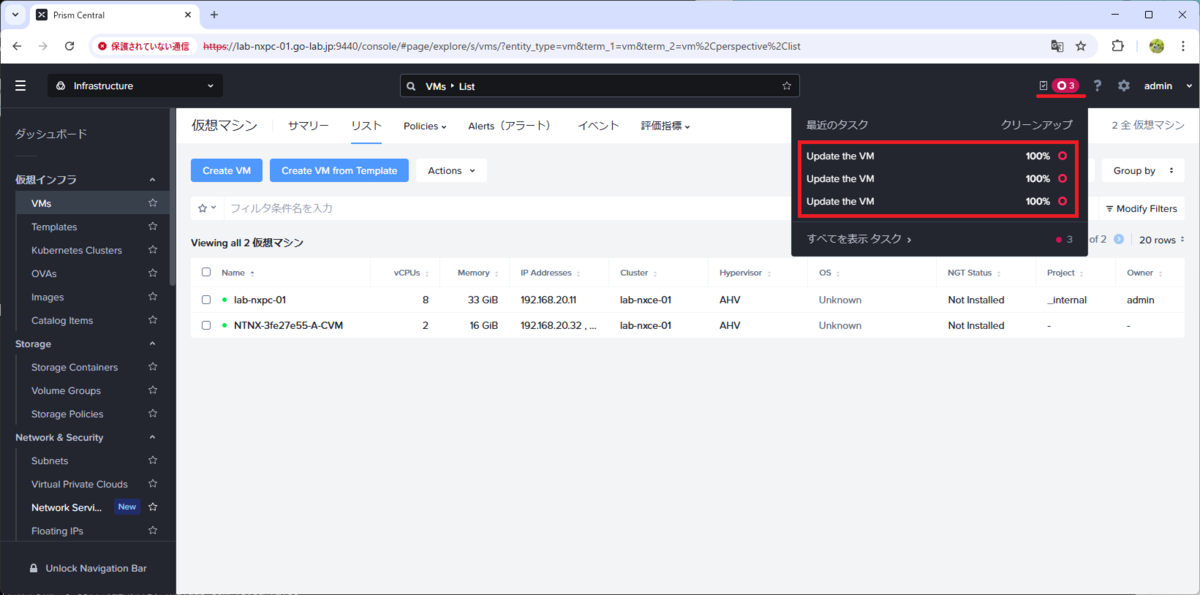Viewport: 1200px width, 595px height.
Task: Go to next page of VM list
Action: (x=1119, y=239)
